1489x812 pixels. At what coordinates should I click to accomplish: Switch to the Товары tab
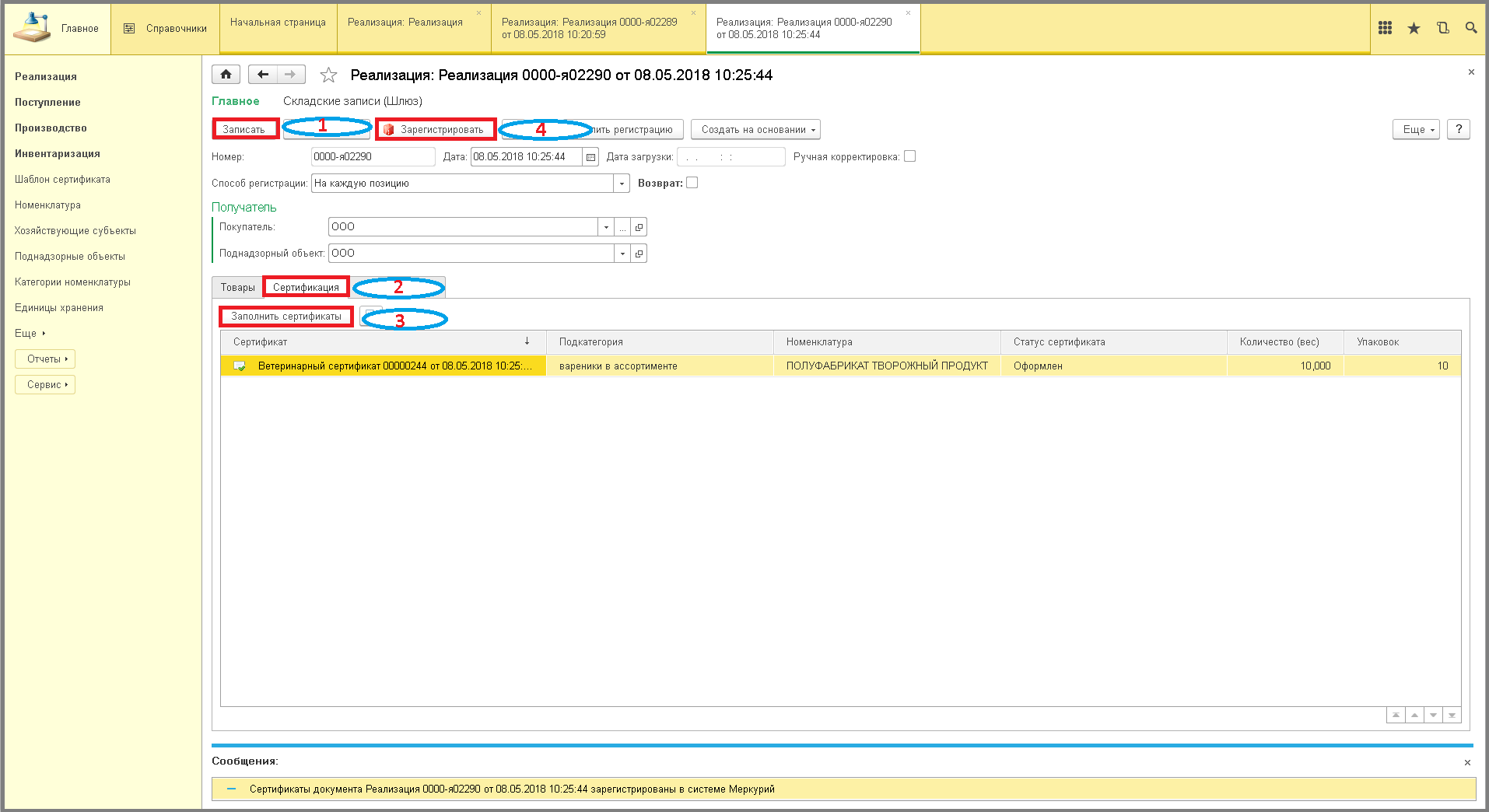coord(237,287)
